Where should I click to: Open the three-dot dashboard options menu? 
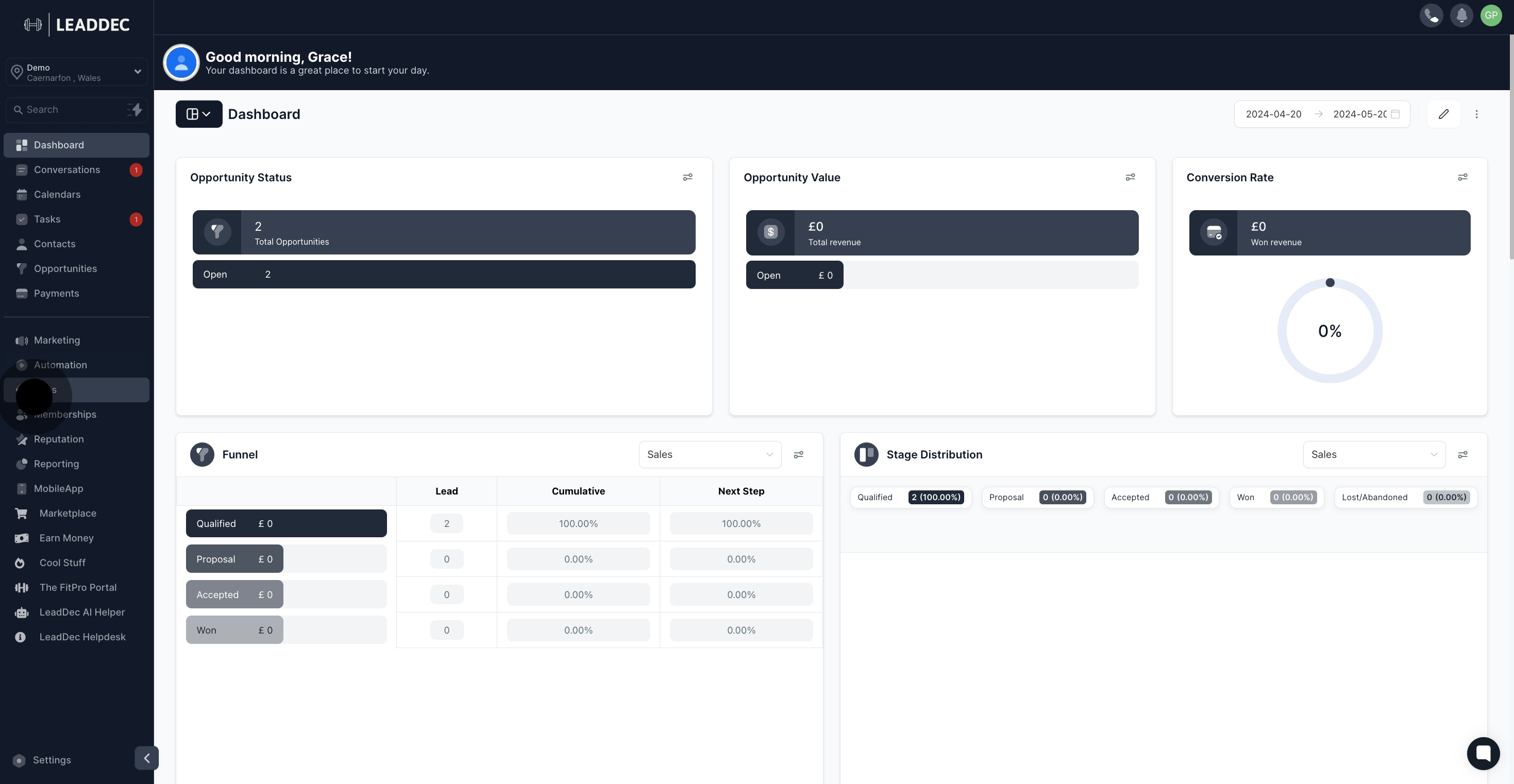1476,114
